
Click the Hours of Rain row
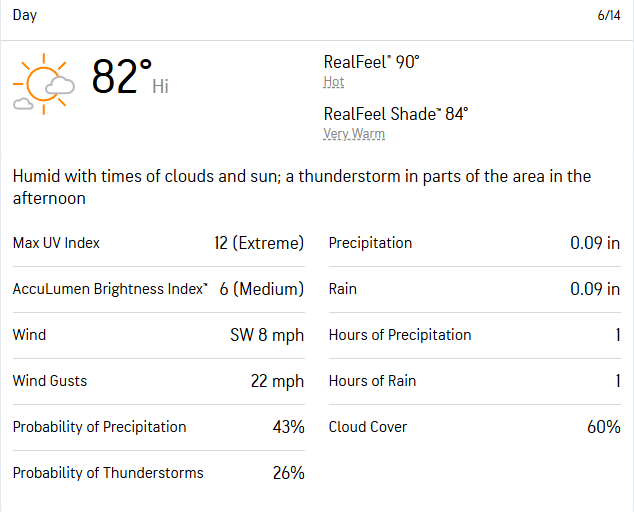pyautogui.click(x=475, y=381)
